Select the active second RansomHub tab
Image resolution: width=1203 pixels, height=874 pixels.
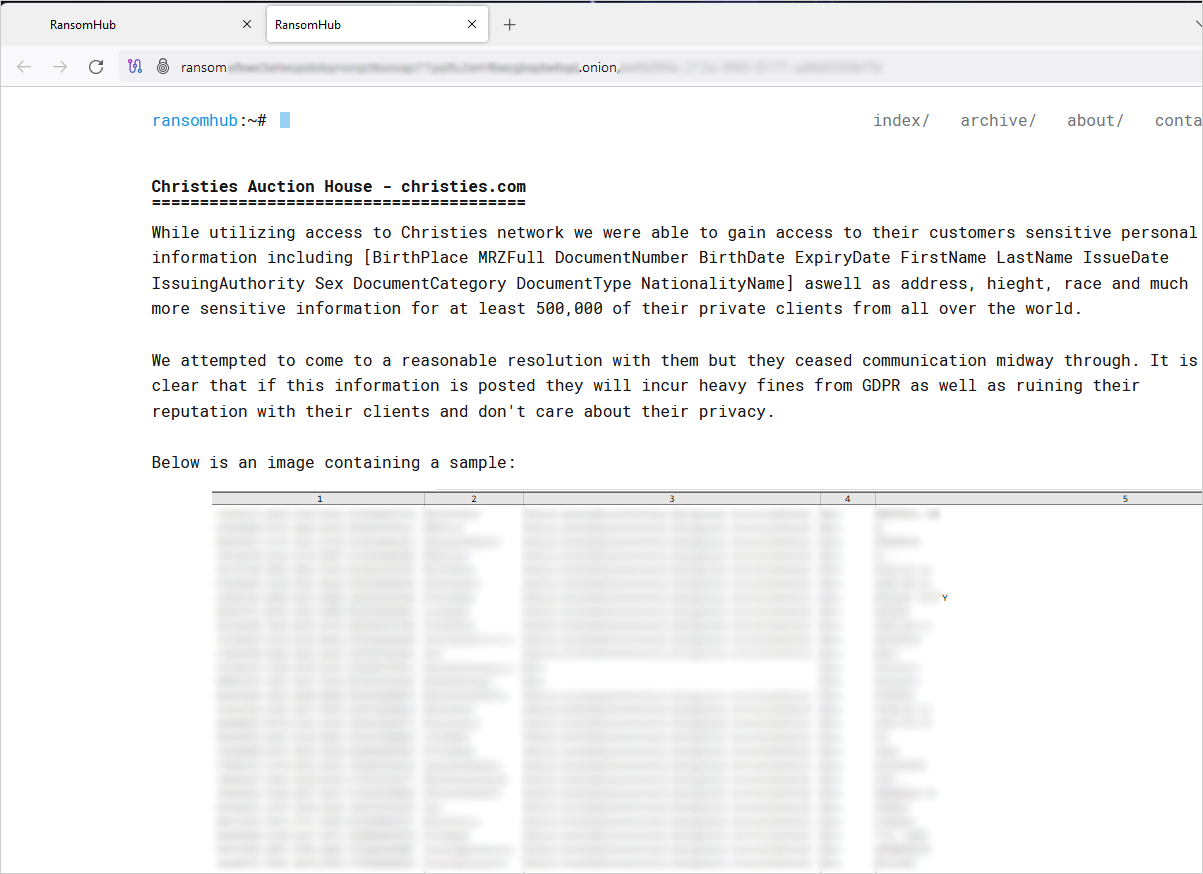360,25
